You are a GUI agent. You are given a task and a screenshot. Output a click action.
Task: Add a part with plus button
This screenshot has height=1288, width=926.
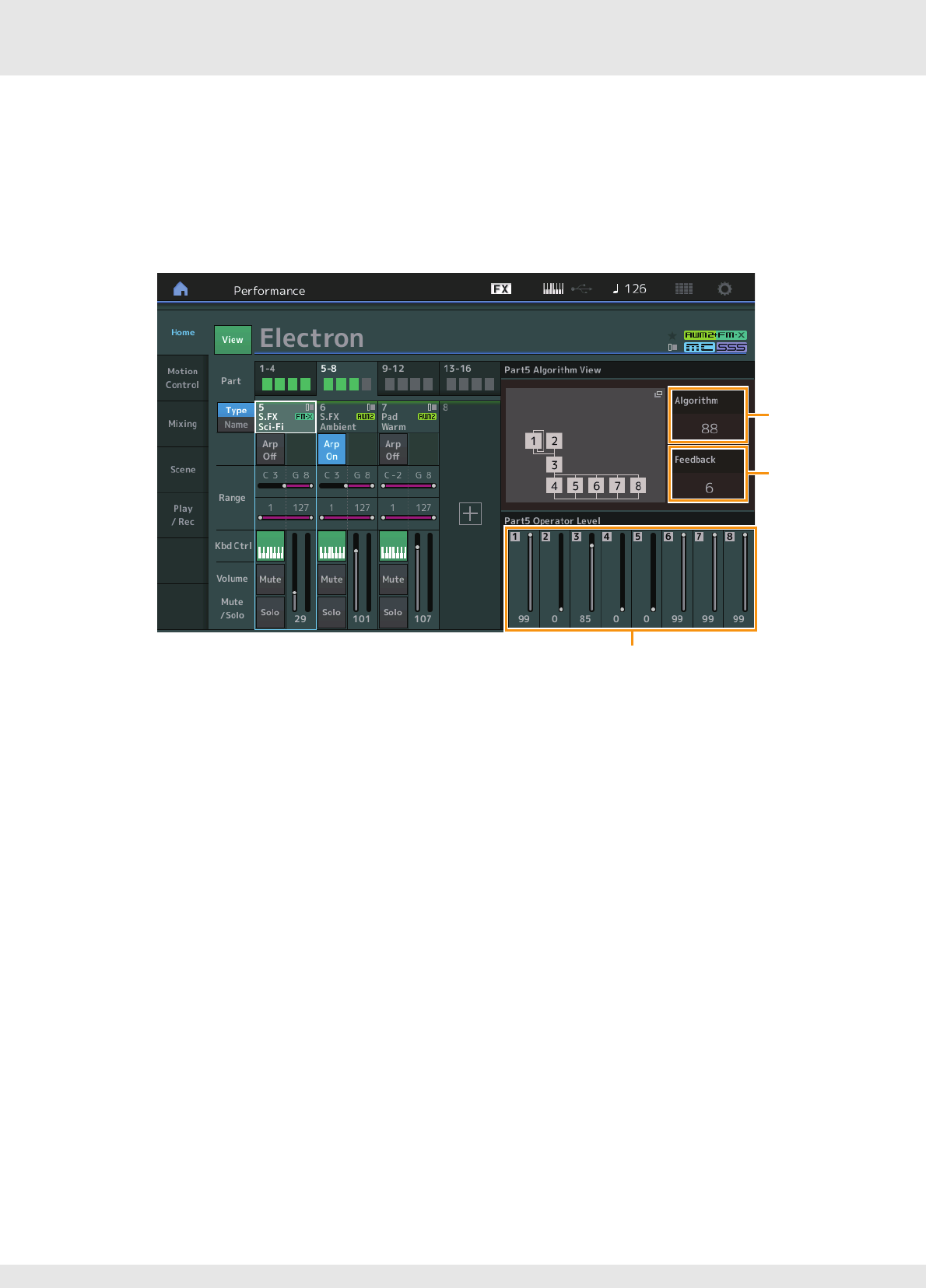[x=470, y=513]
